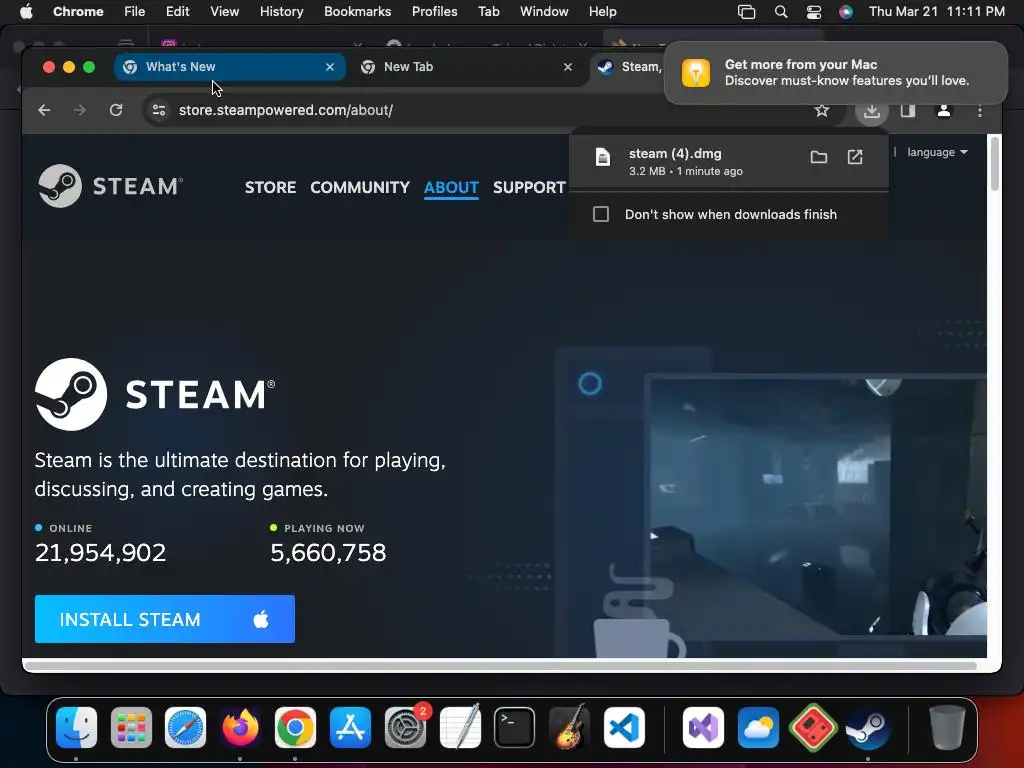Launch Firefox from the Dock
The width and height of the screenshot is (1024, 768).
pyautogui.click(x=240, y=728)
